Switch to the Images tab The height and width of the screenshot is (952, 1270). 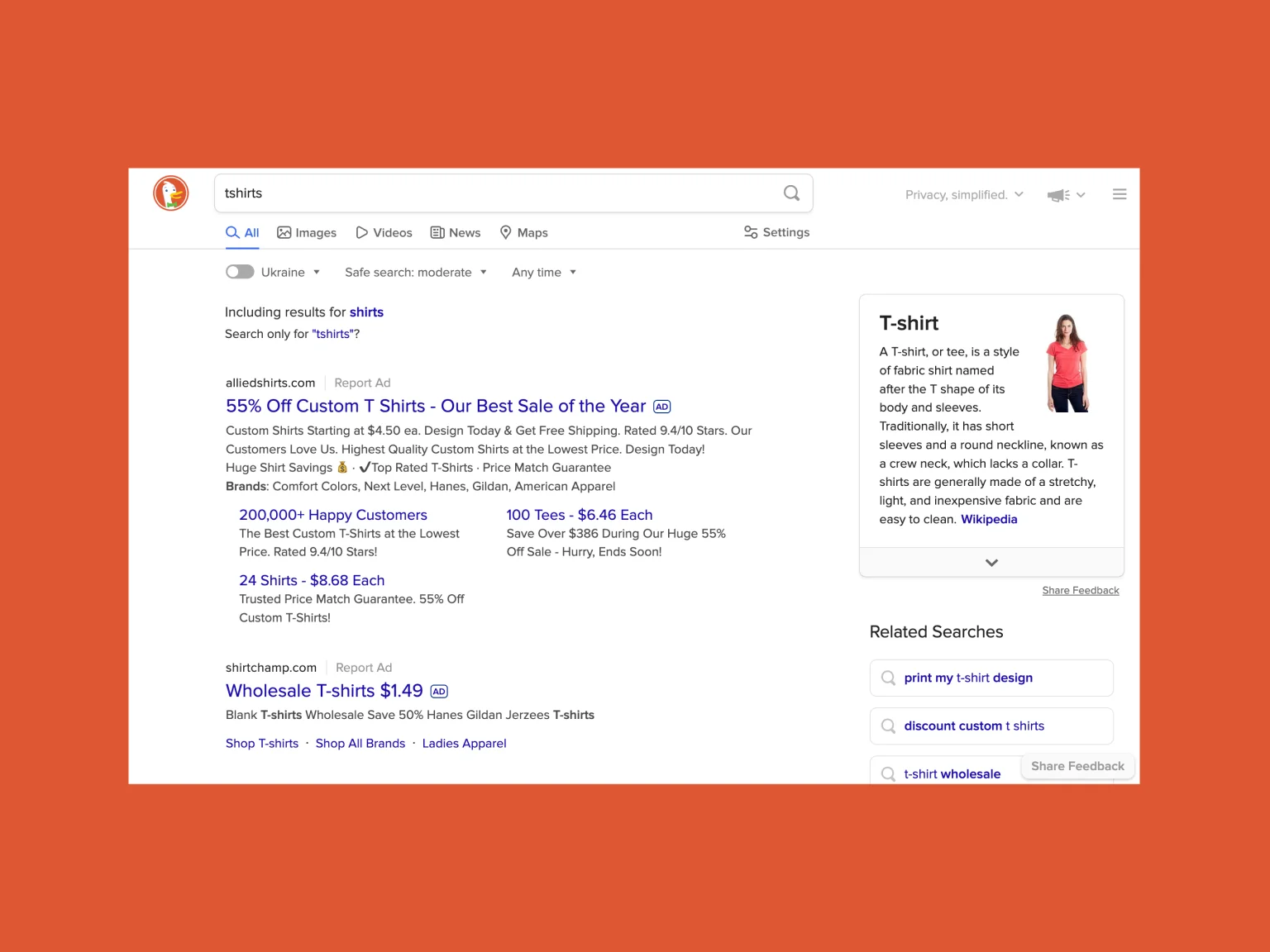[307, 233]
